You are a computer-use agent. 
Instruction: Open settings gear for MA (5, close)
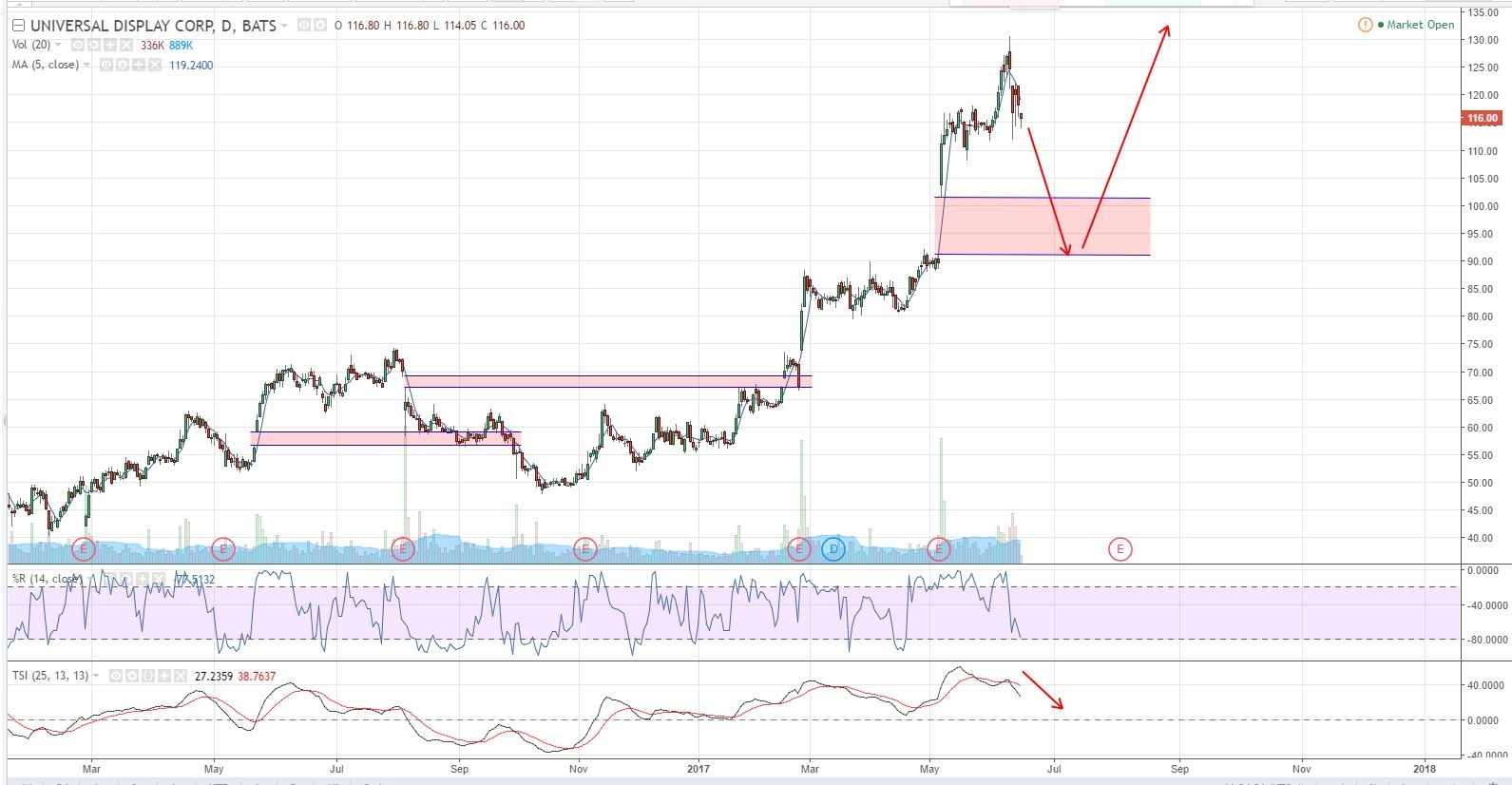tap(123, 66)
